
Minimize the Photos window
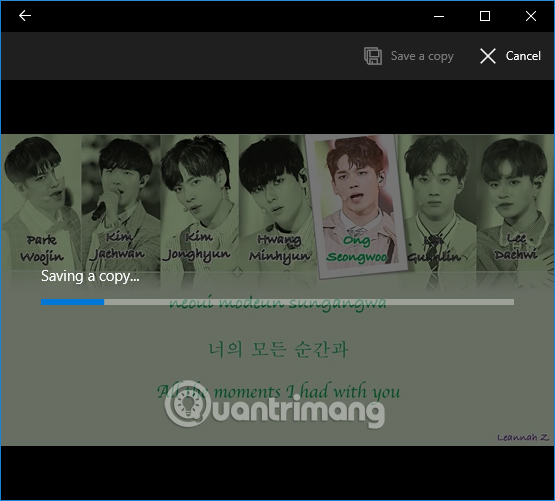(439, 16)
